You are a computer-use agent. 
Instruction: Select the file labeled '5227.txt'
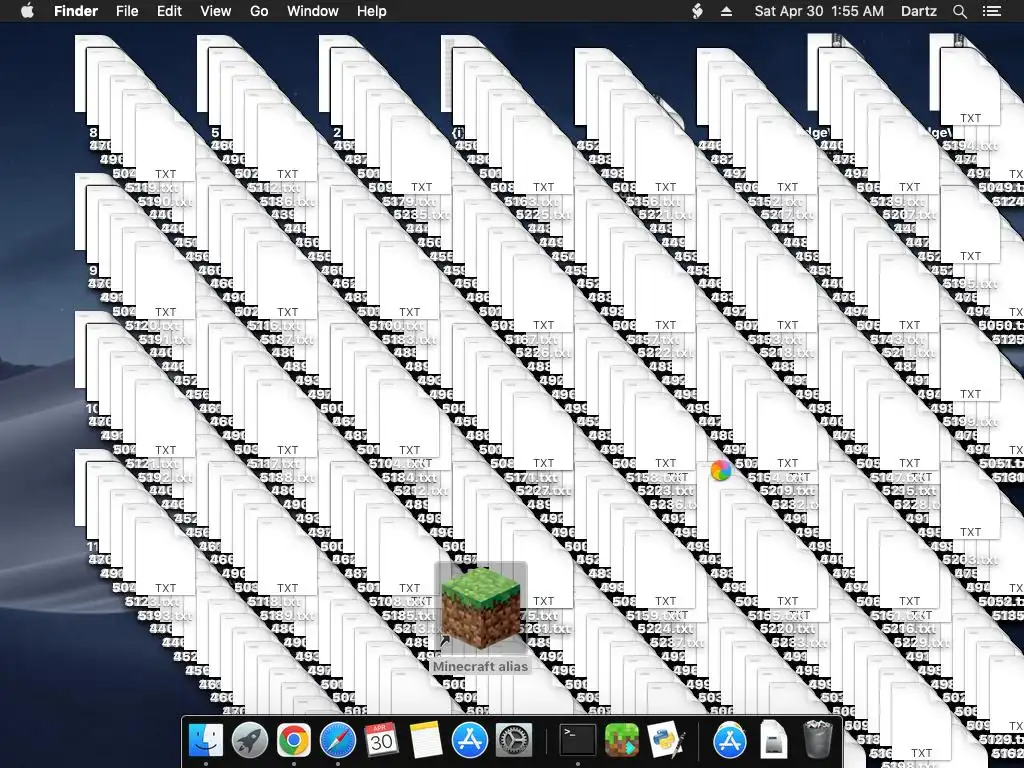click(x=543, y=490)
